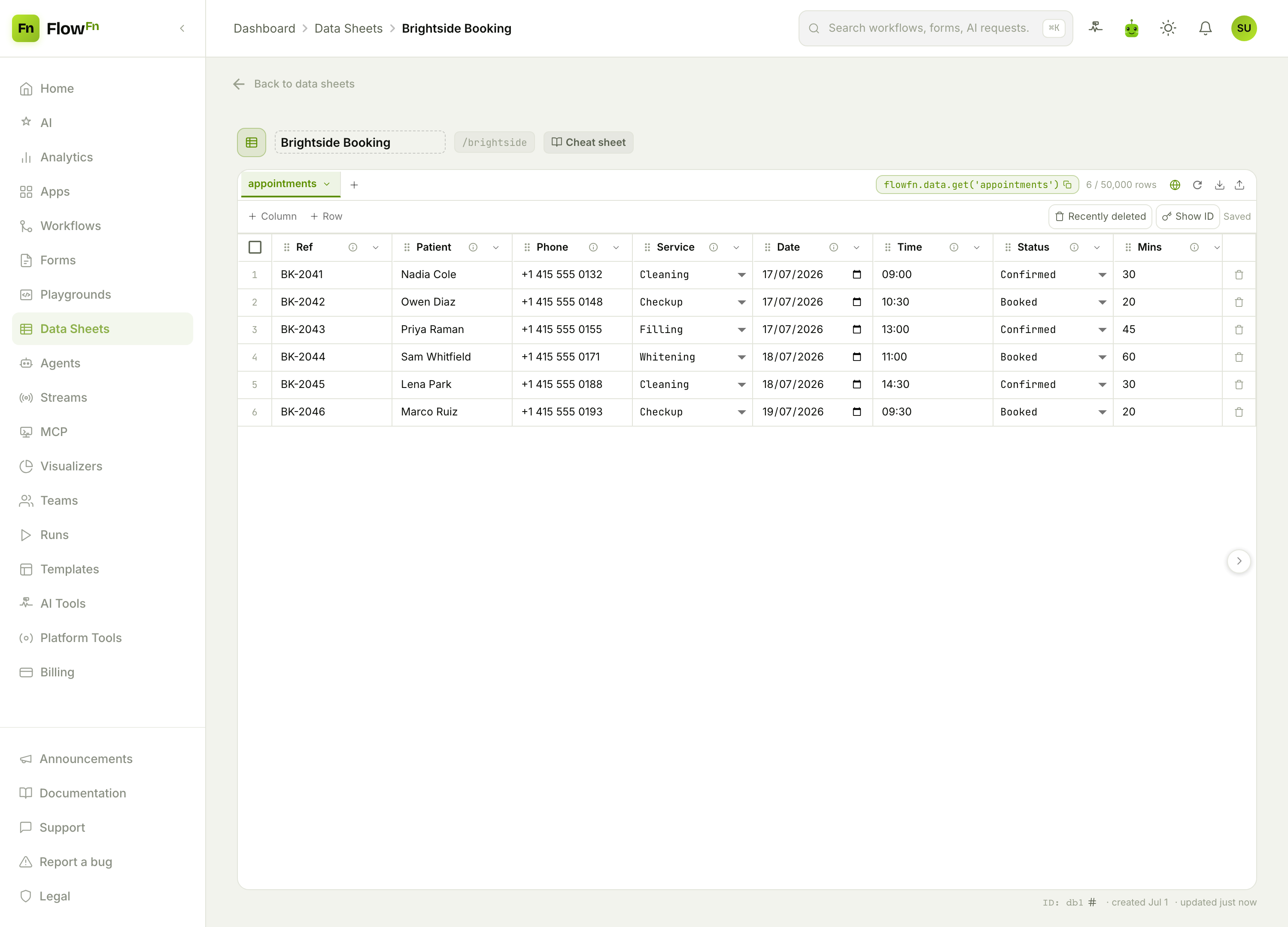Add a new table tab with plus
This screenshot has height=927, width=1288.
click(354, 185)
